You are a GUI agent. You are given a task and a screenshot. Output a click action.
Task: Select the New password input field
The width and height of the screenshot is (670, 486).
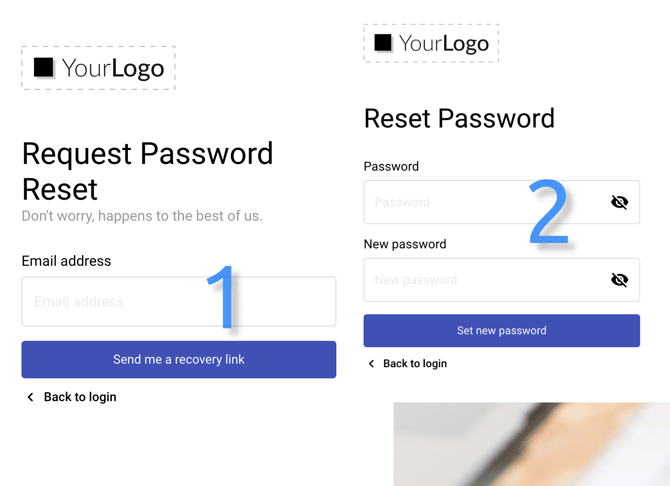pos(480,280)
